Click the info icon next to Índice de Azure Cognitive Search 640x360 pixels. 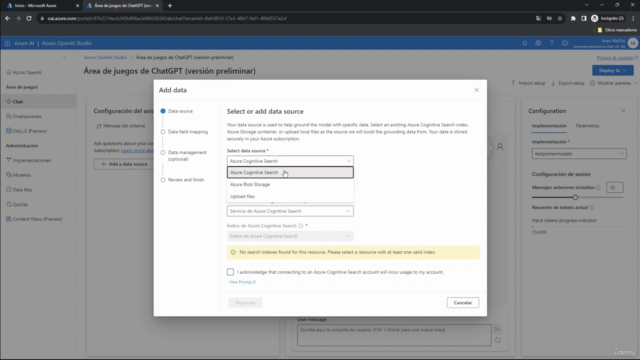click(x=300, y=226)
